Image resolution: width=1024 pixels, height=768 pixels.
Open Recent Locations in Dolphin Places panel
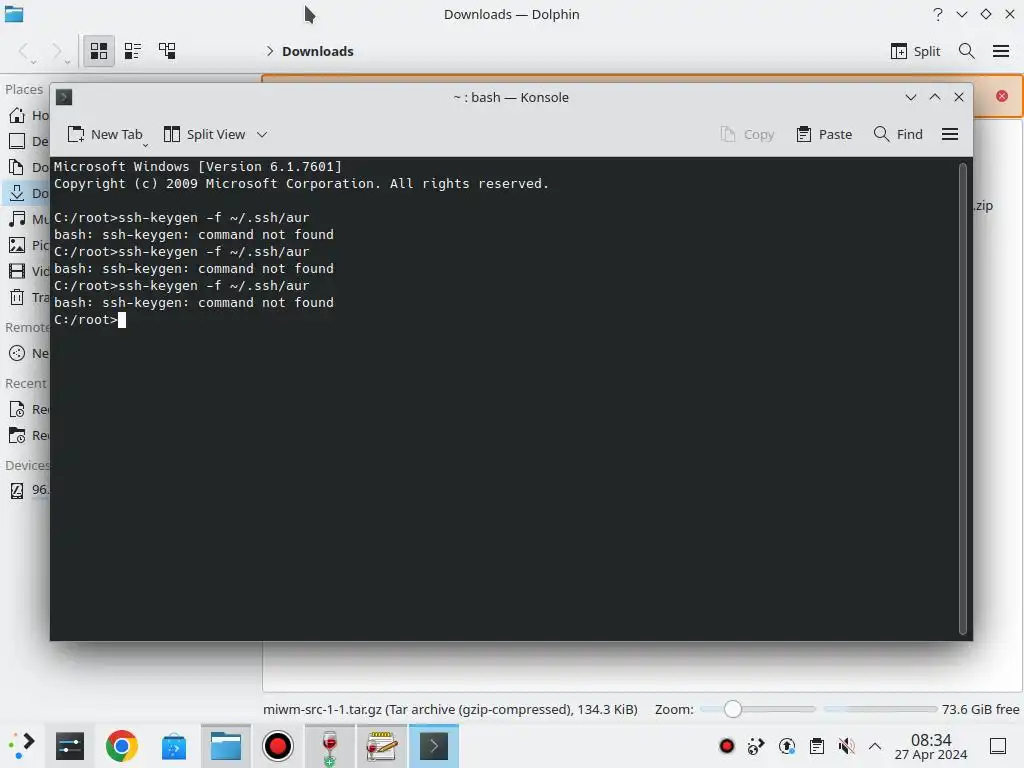[28, 435]
